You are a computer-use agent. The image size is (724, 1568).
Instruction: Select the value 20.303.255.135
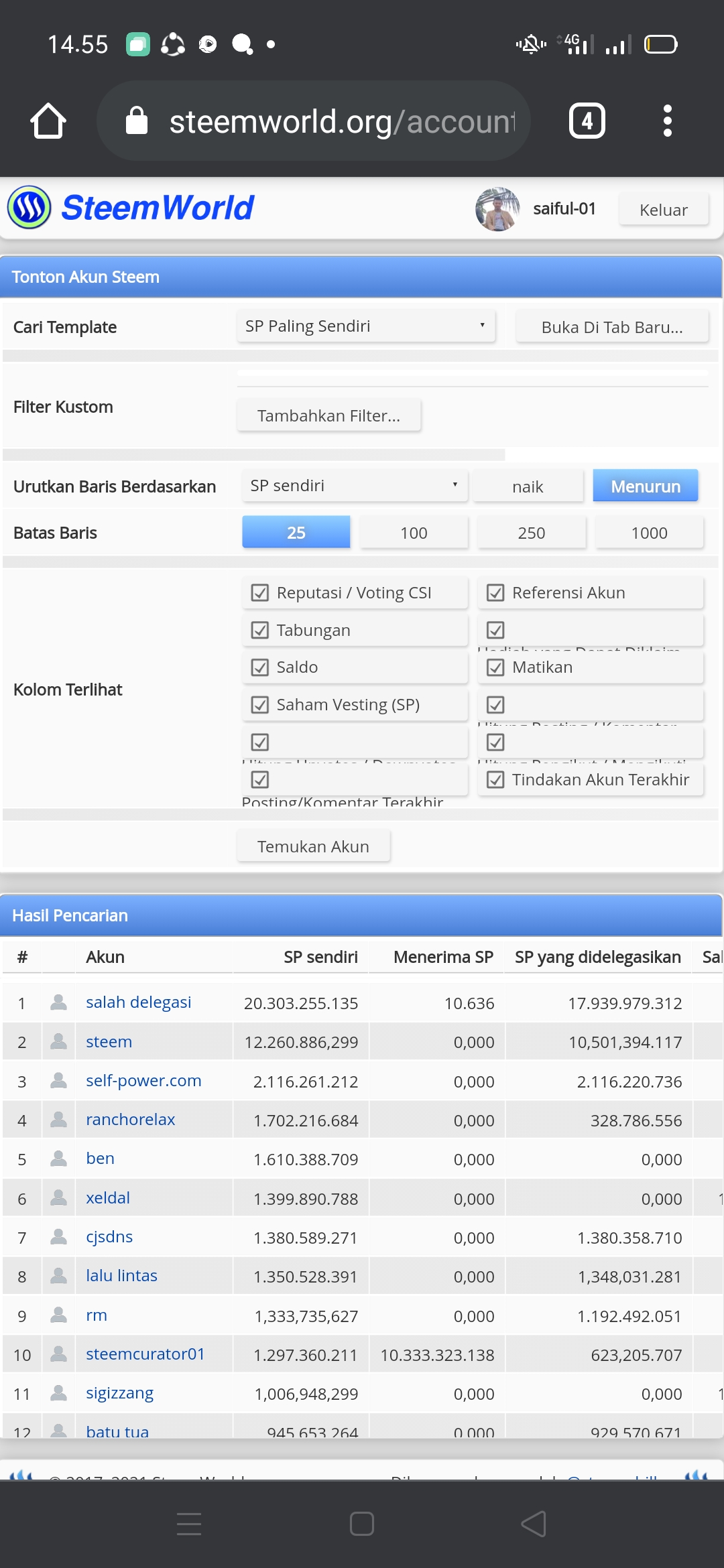coord(301,1003)
